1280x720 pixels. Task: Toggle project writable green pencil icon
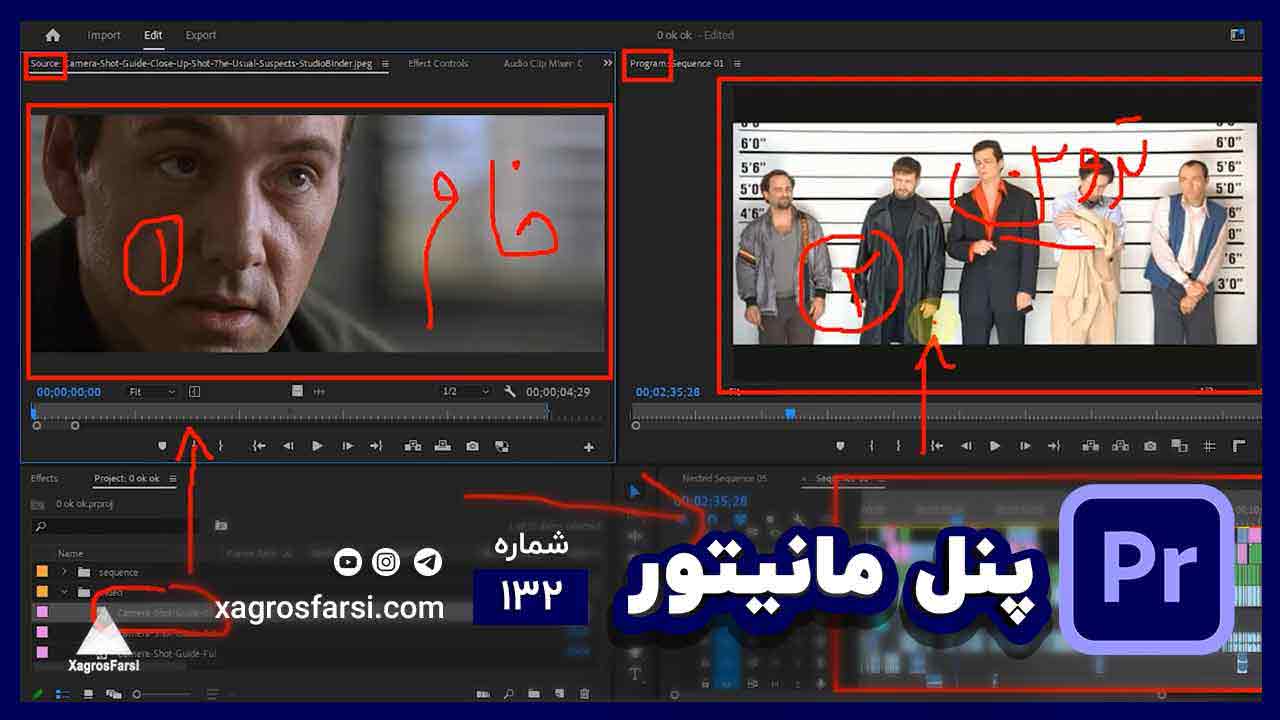coord(38,694)
